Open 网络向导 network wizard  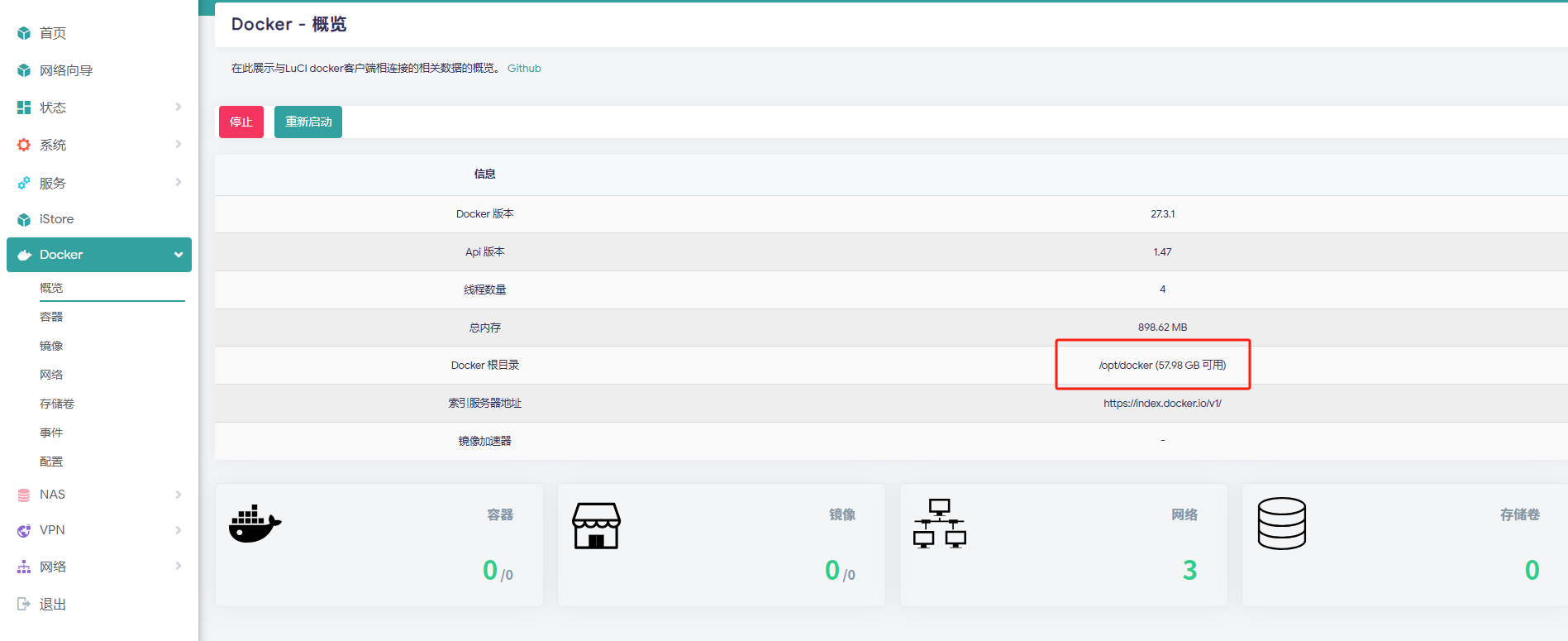click(66, 70)
